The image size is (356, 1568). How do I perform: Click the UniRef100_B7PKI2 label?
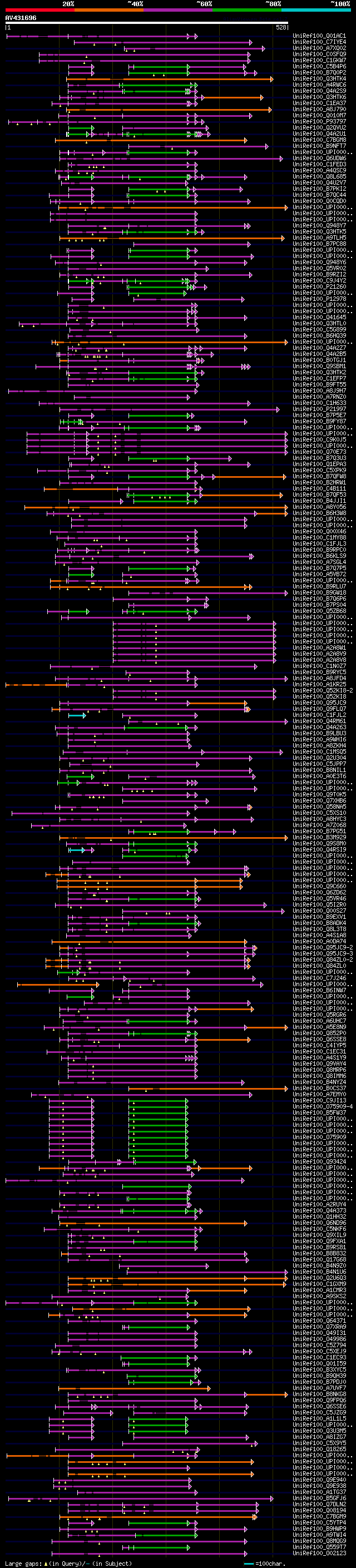coord(319,189)
